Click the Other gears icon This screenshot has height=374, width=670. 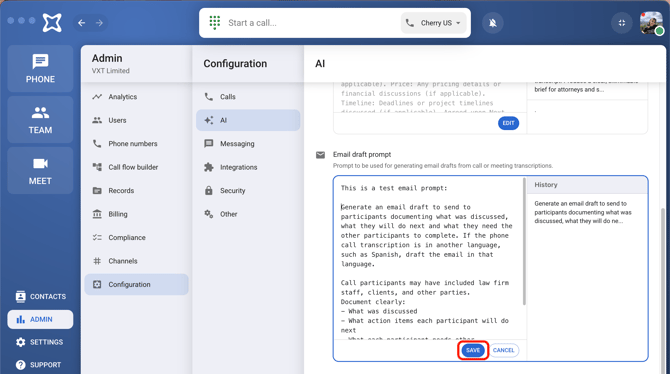click(x=209, y=214)
